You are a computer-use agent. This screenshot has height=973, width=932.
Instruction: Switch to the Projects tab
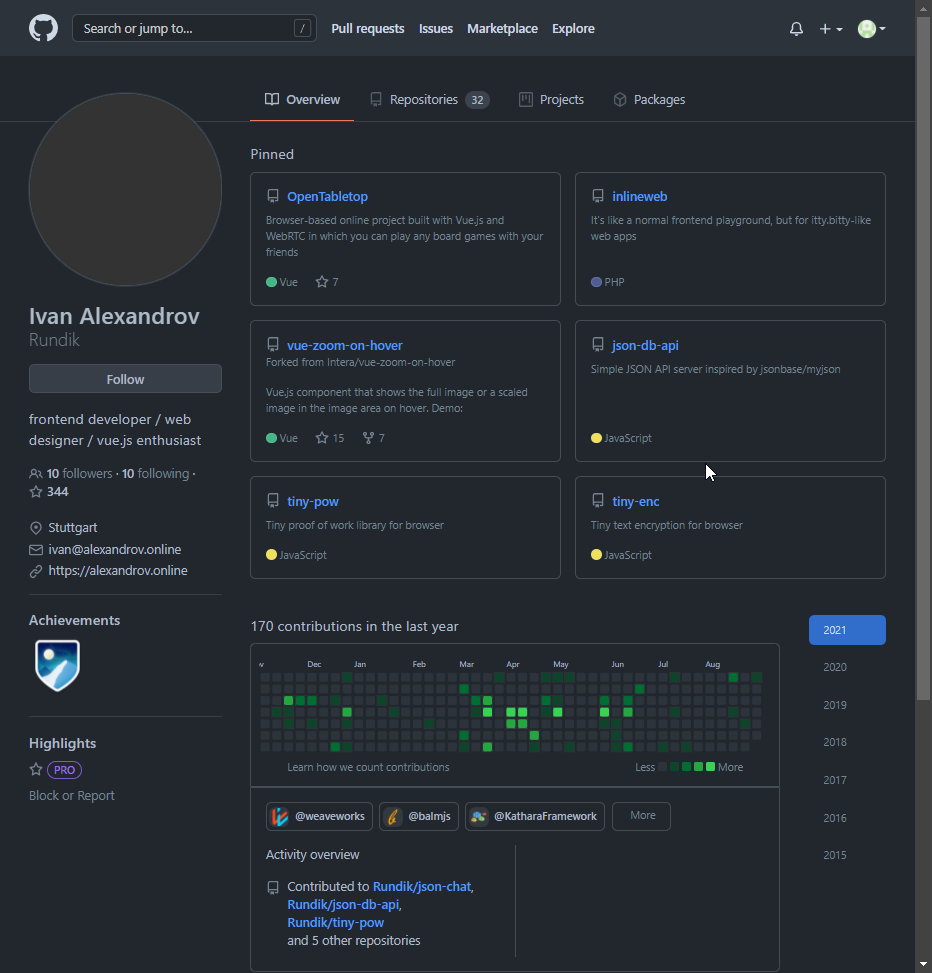click(551, 100)
